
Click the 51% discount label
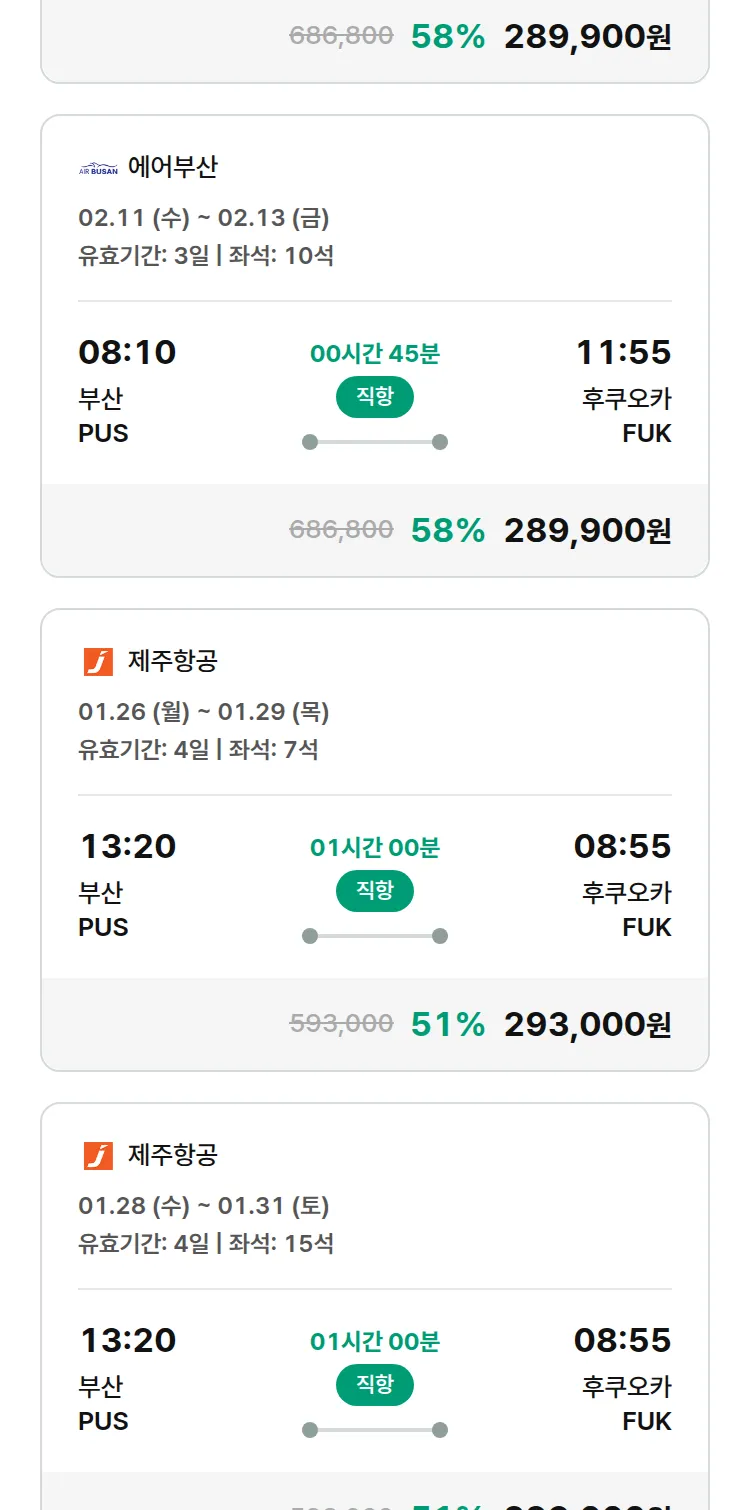coord(448,1024)
